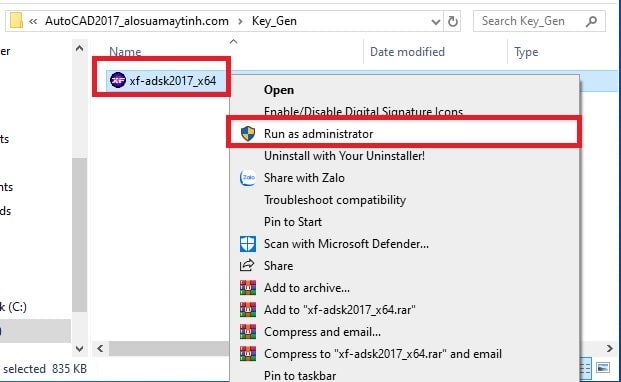Click in the Search Key_Gen field
Viewport: 621px width, 382px height.
tap(531, 21)
